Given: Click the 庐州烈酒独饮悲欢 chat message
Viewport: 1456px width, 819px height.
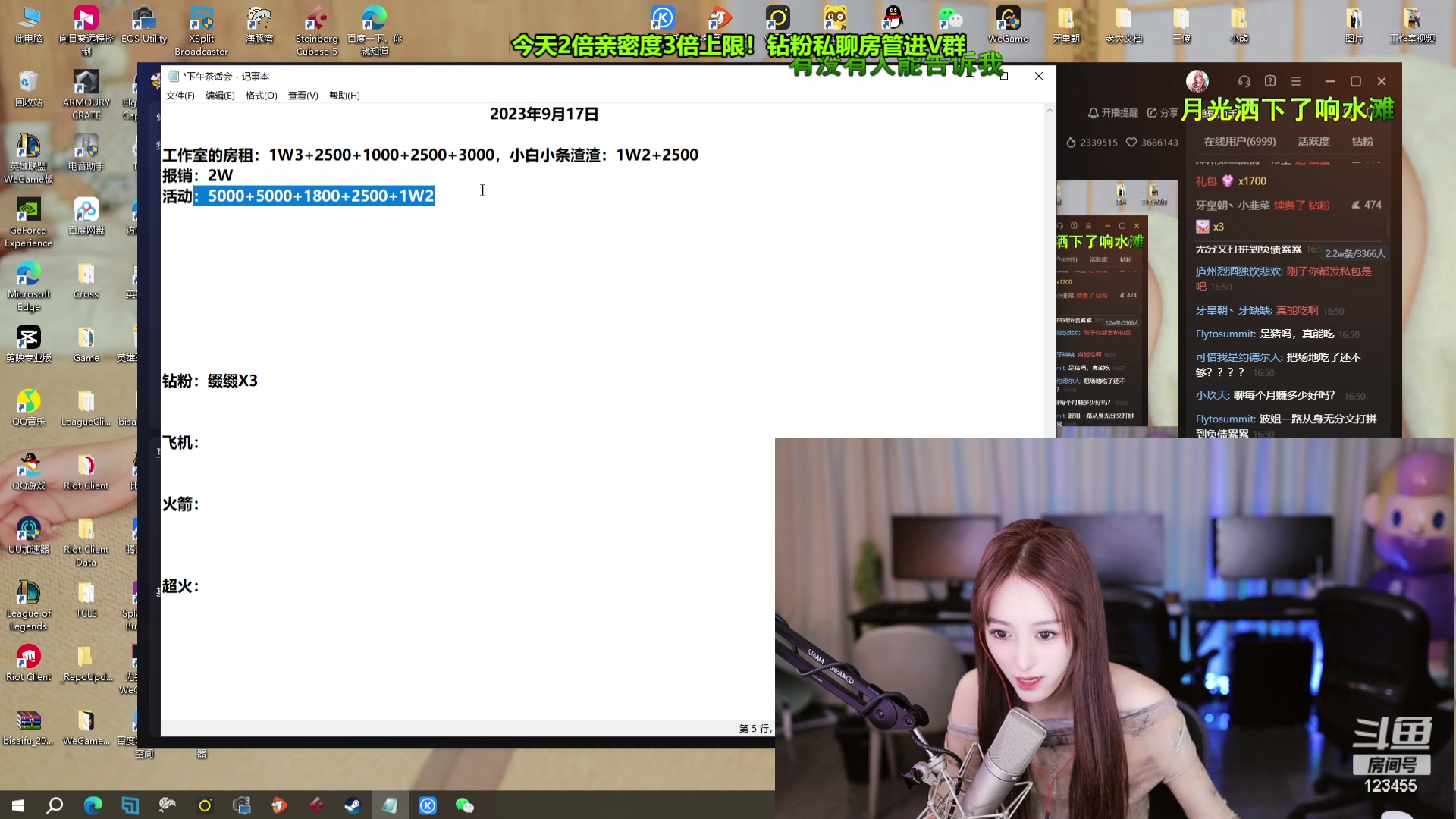Looking at the screenshot, I should (x=1284, y=279).
